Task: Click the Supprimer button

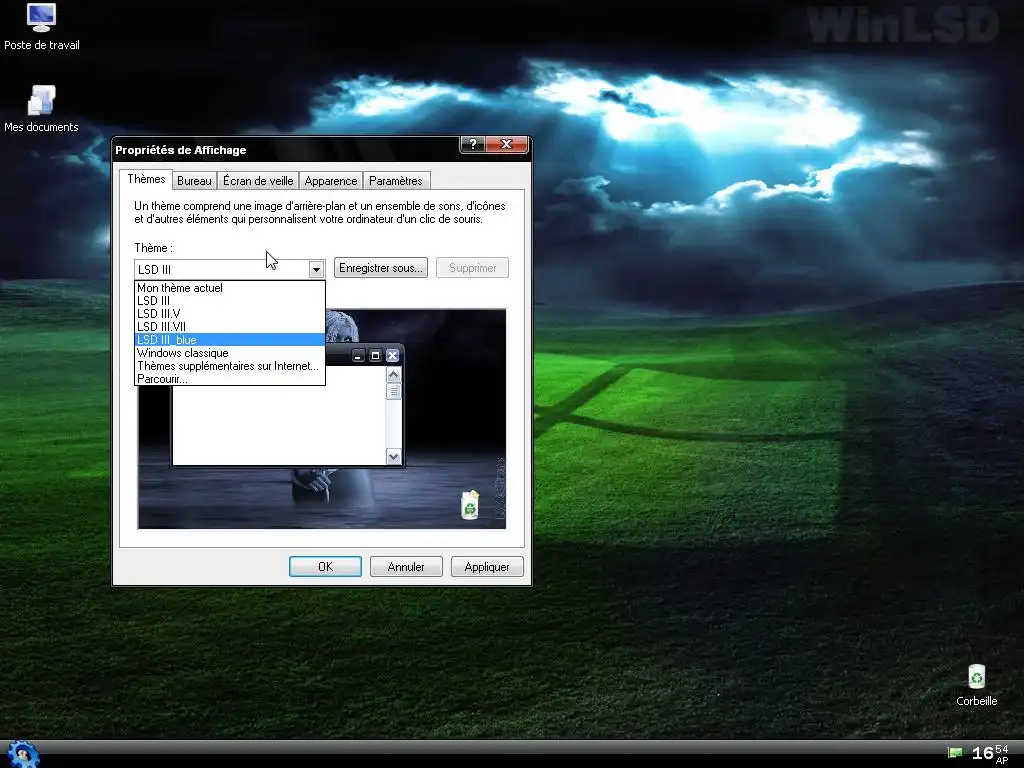Action: [472, 268]
